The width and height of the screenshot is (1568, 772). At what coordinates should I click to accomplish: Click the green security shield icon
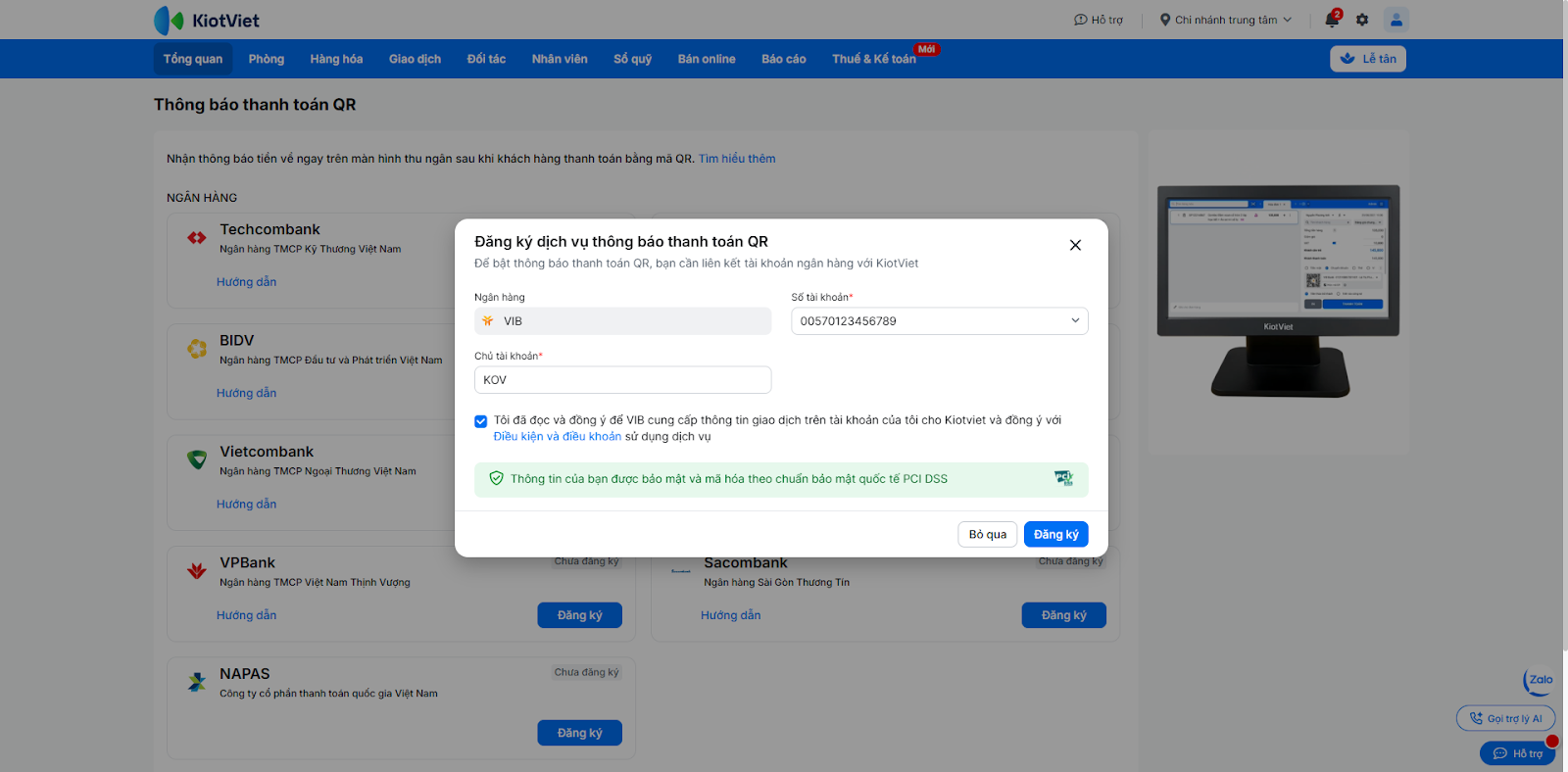tap(496, 478)
